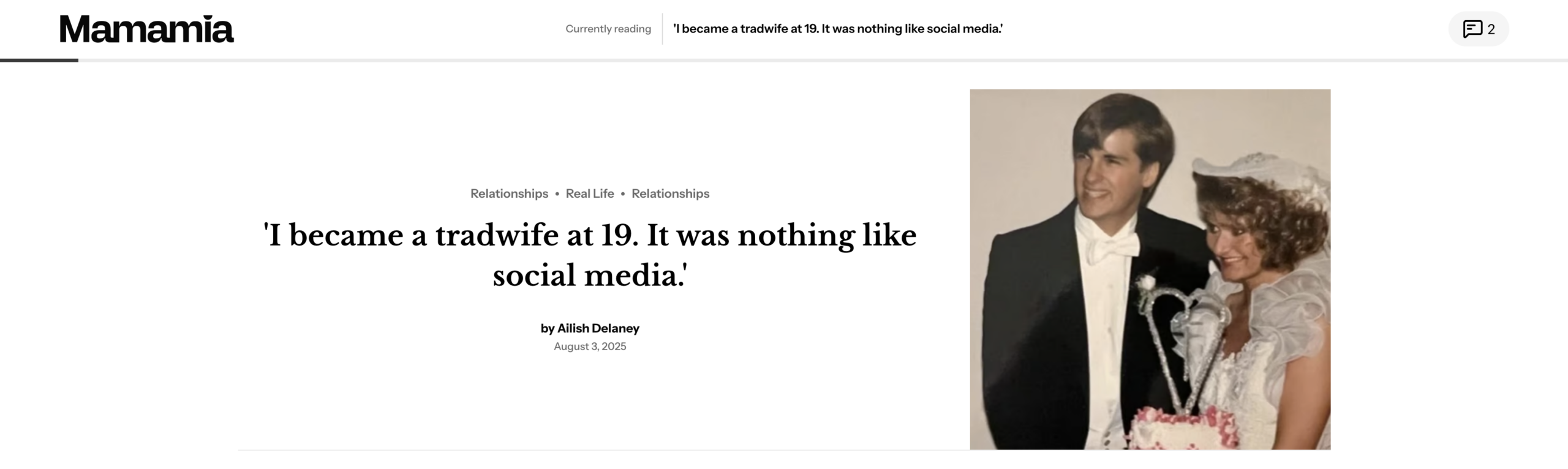
Task: Click the August 3, 2025 publish date
Action: (x=589, y=347)
